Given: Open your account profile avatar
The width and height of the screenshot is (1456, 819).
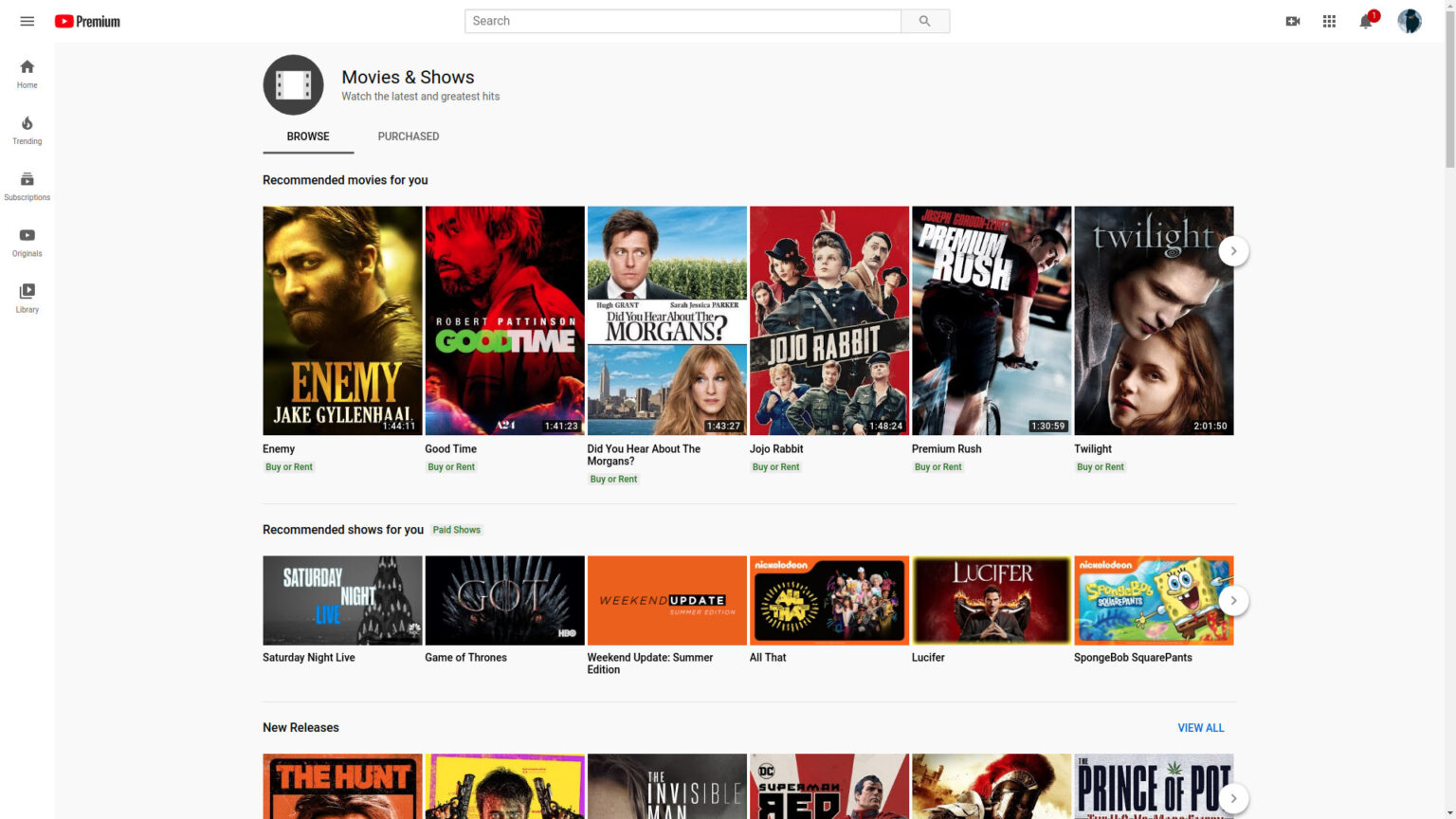Looking at the screenshot, I should pyautogui.click(x=1410, y=20).
